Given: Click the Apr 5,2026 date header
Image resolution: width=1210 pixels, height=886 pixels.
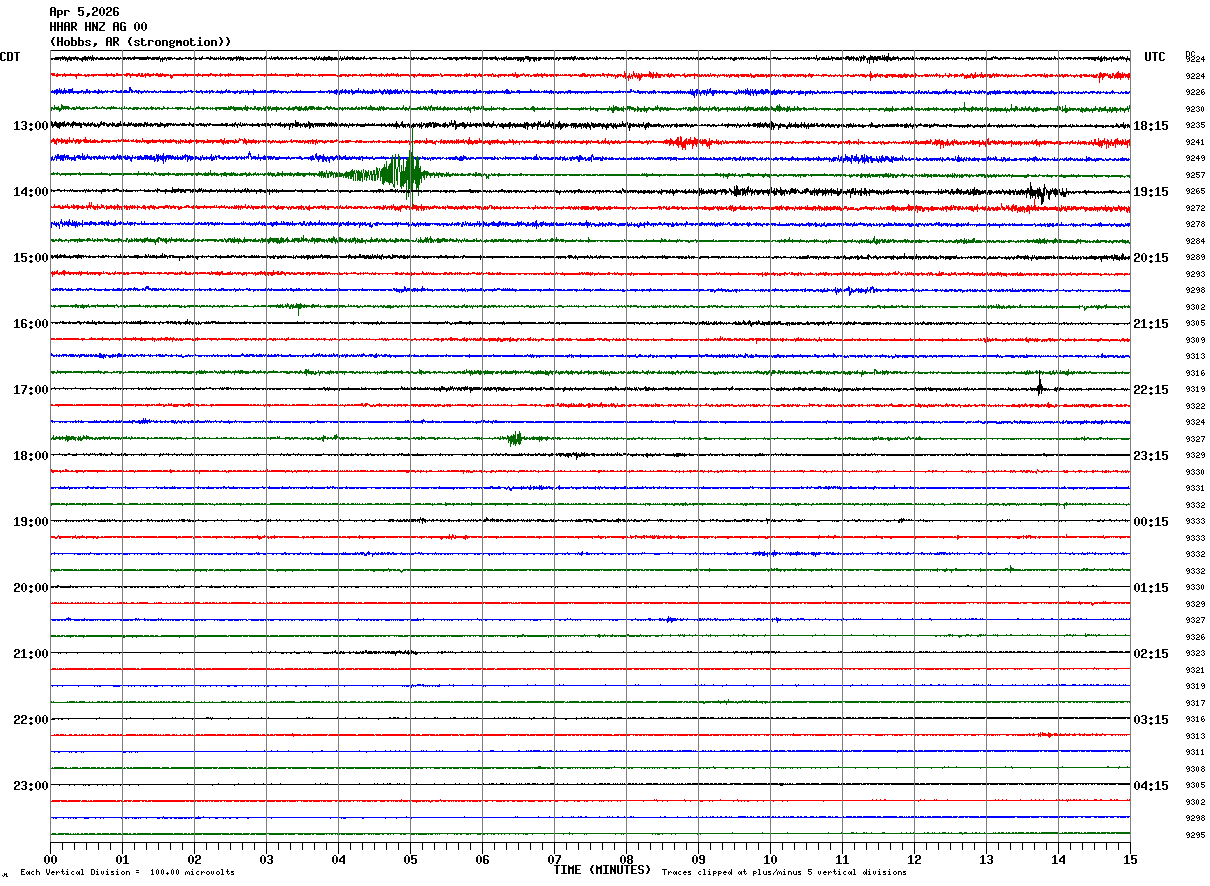Looking at the screenshot, I should coord(84,12).
